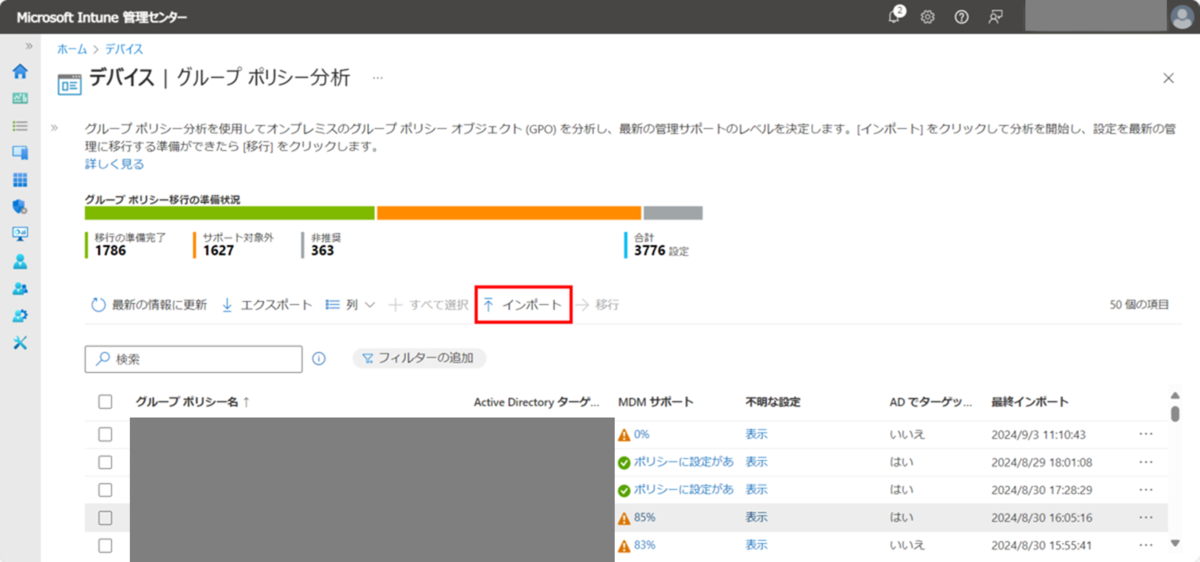Open the account avatar in header
The image size is (1200, 562).
point(1181,17)
